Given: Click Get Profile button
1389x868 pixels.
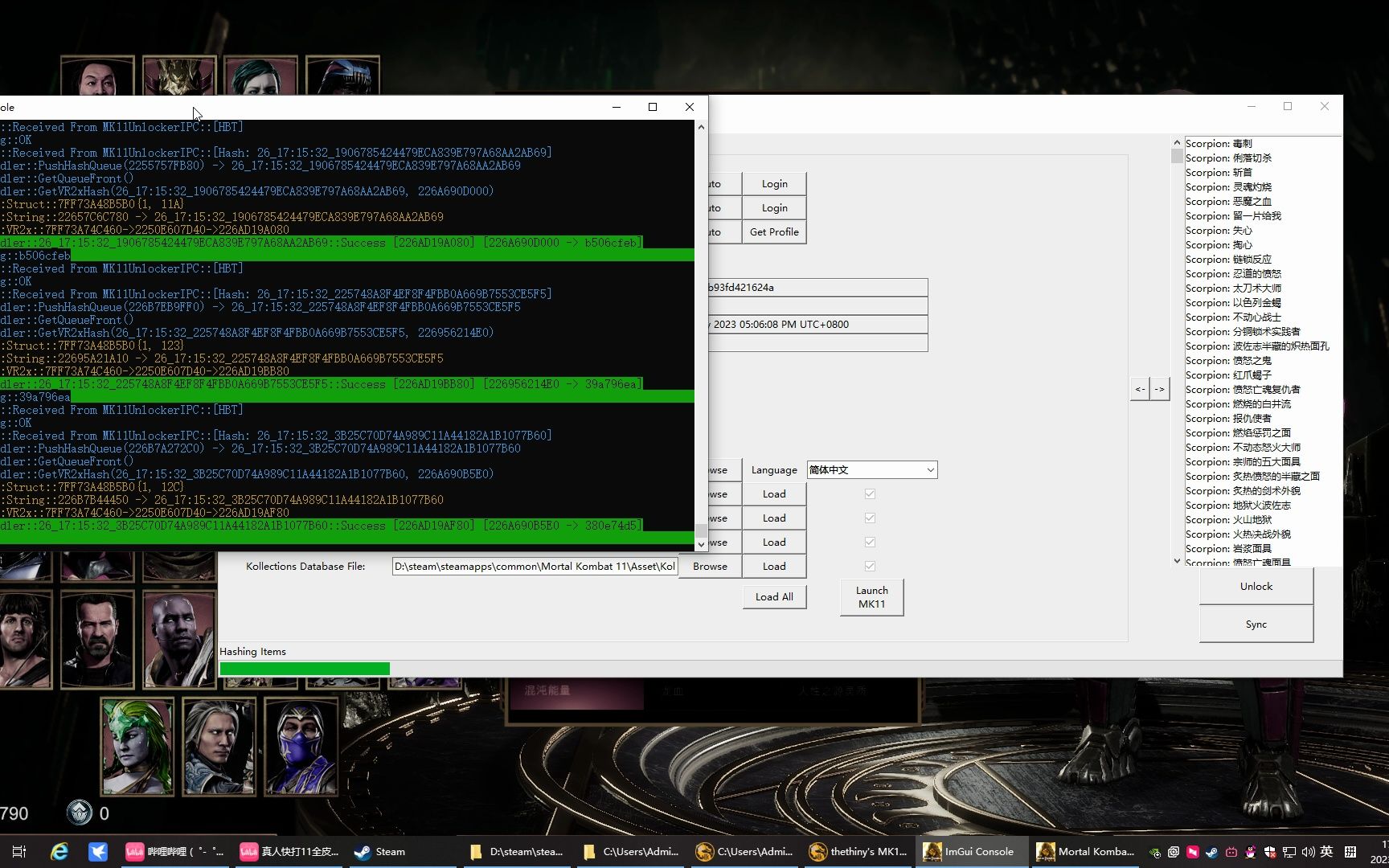Looking at the screenshot, I should pyautogui.click(x=774, y=231).
